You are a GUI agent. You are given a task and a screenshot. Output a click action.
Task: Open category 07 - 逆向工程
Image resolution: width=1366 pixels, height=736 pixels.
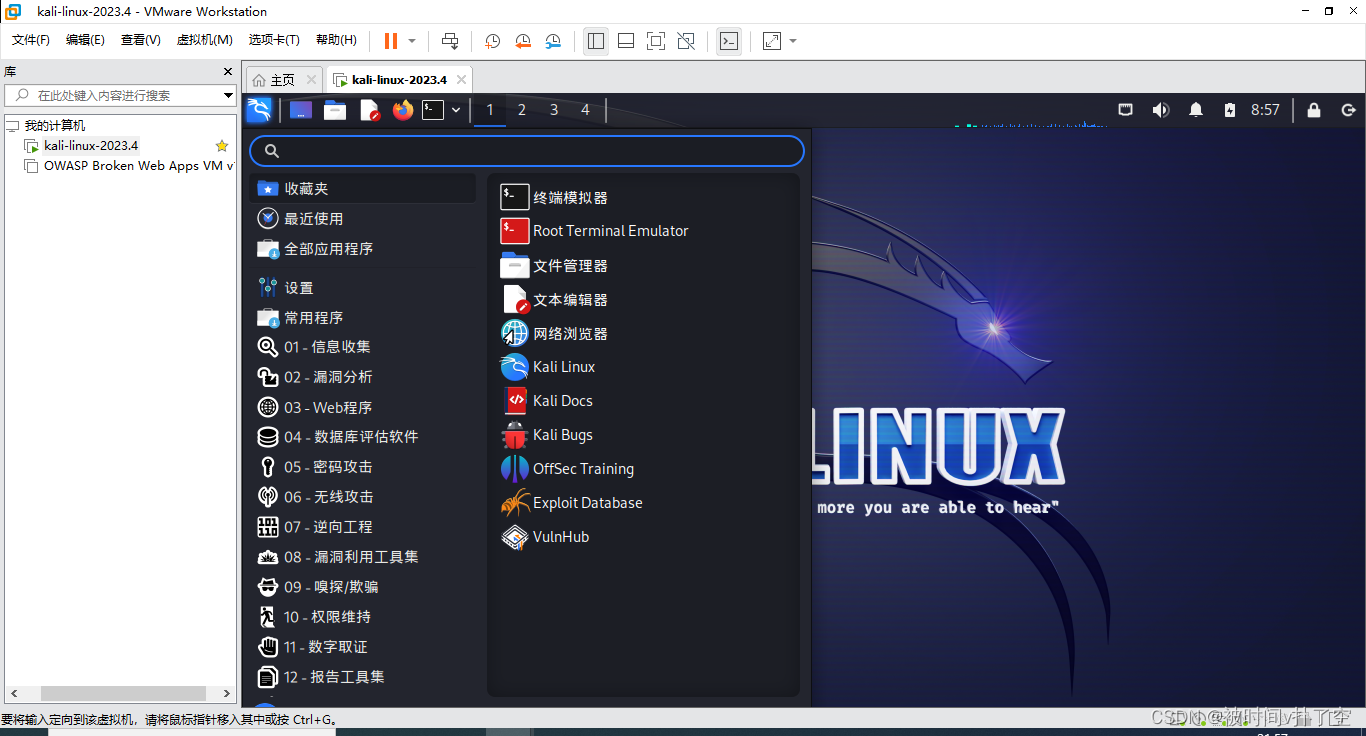364,527
